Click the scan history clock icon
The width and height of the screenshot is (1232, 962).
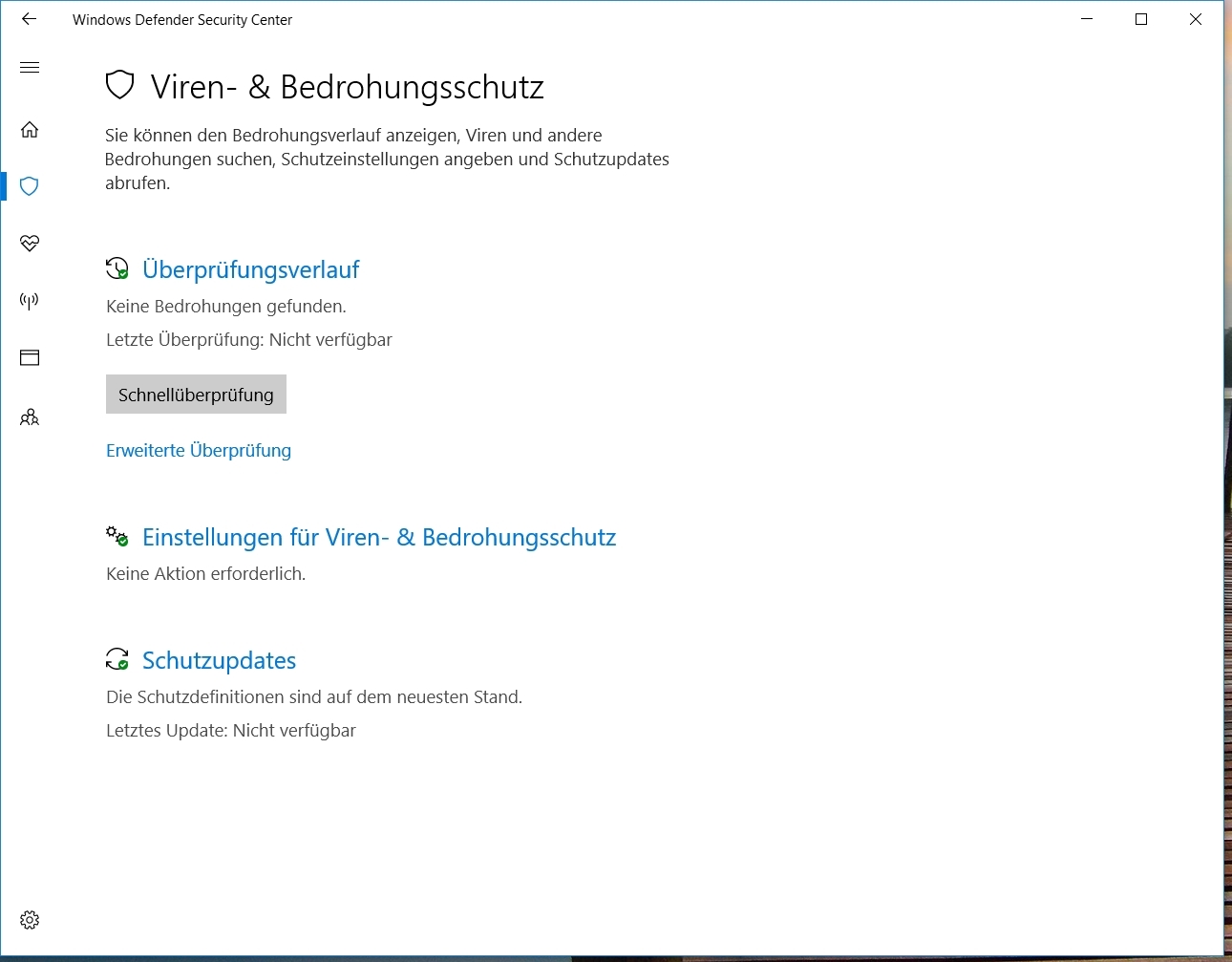coord(117,268)
